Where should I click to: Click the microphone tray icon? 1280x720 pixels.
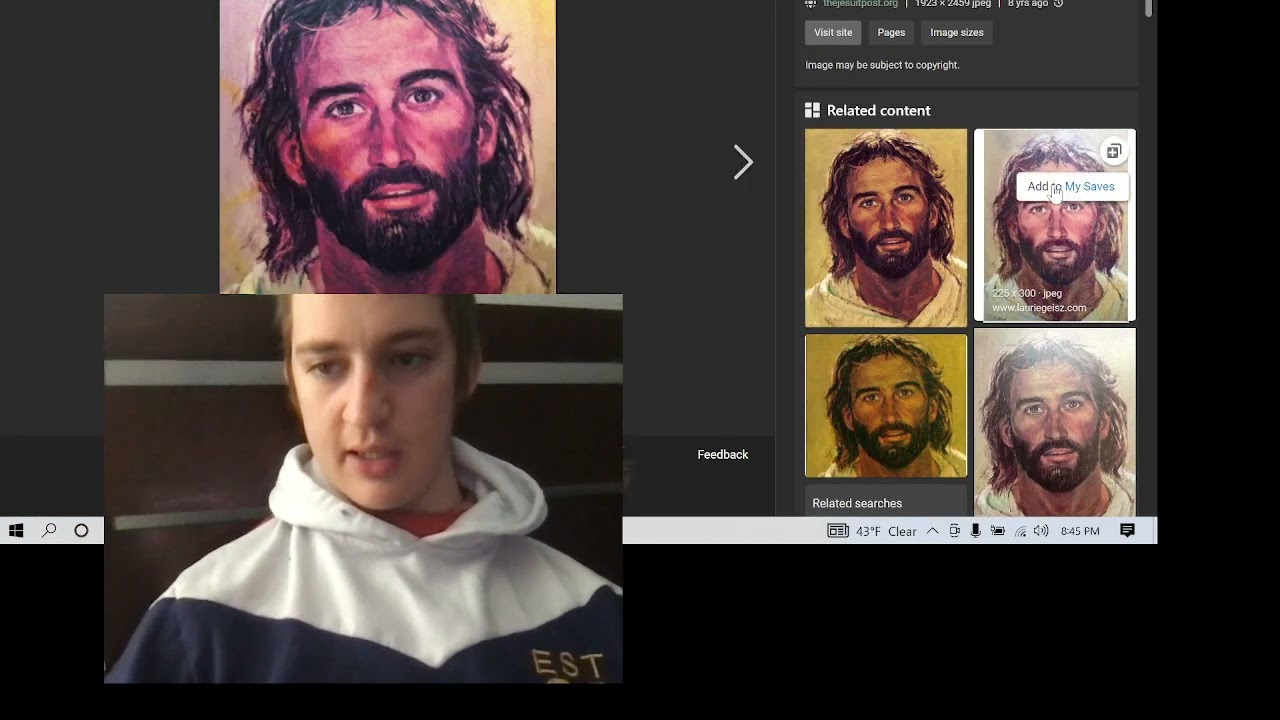975,531
